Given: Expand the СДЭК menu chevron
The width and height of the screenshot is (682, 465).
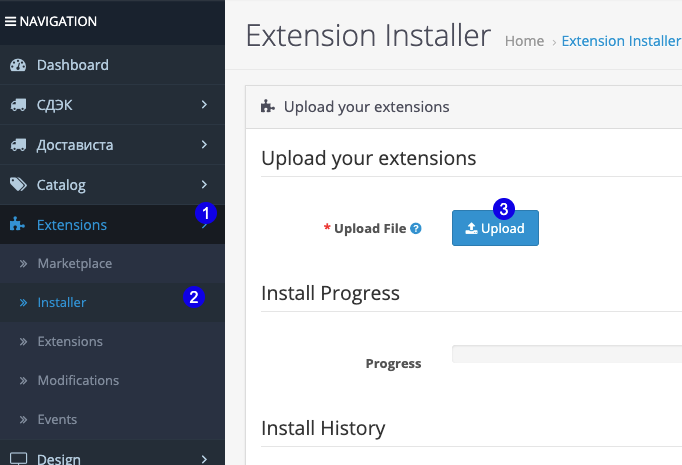Looking at the screenshot, I should pos(204,104).
